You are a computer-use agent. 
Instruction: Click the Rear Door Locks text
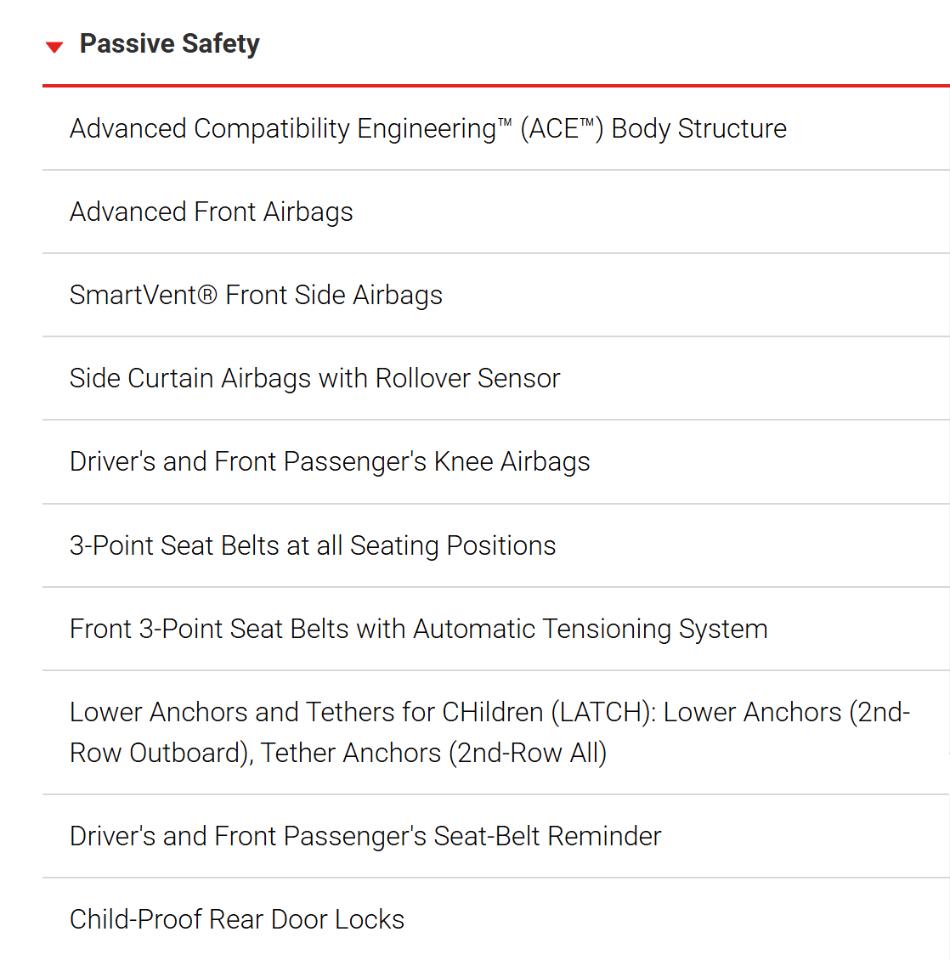click(307, 920)
